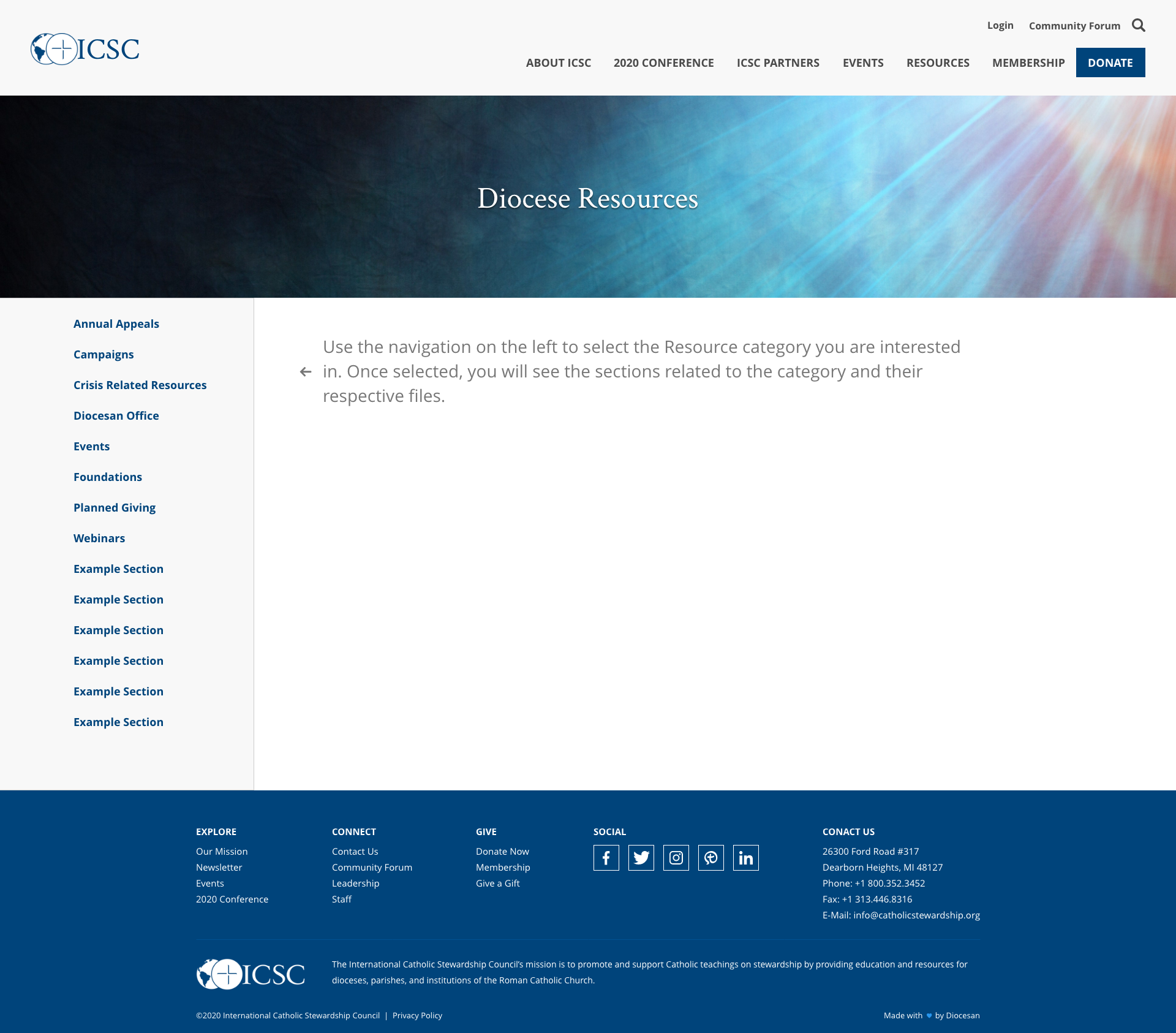Choose Planned Giving in sidebar
Image resolution: width=1176 pixels, height=1033 pixels.
115,507
